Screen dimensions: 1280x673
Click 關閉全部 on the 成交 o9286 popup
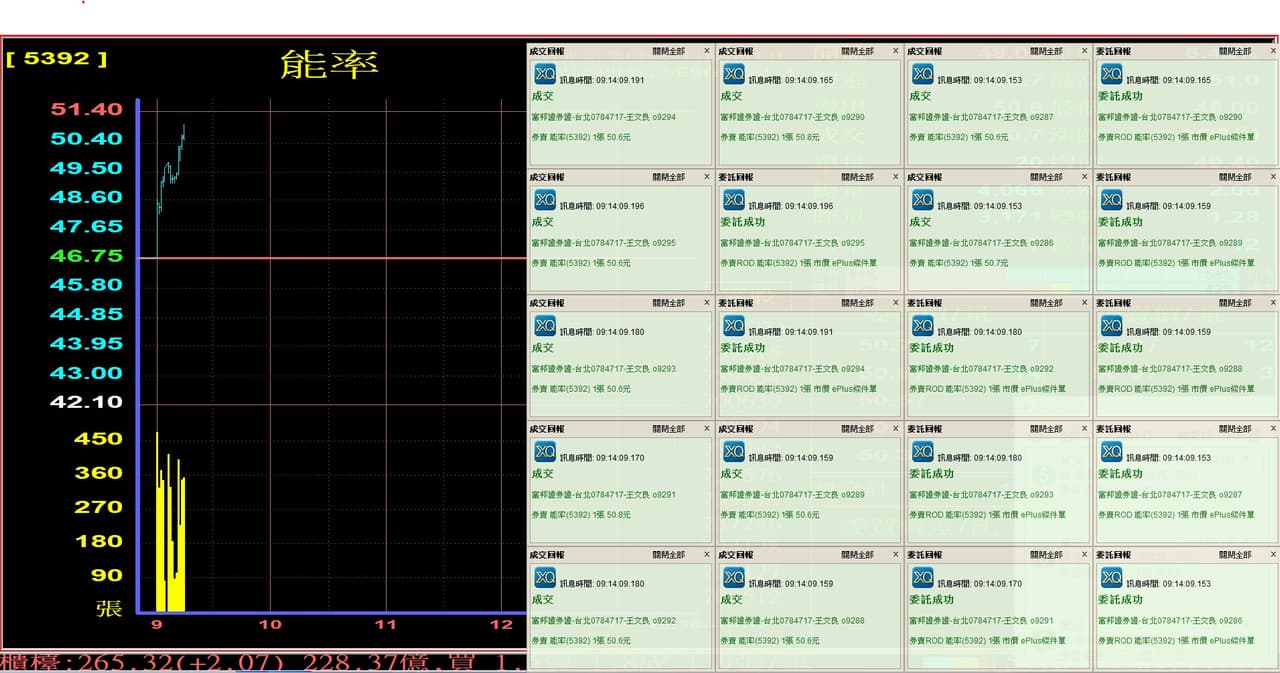[x=1047, y=177]
